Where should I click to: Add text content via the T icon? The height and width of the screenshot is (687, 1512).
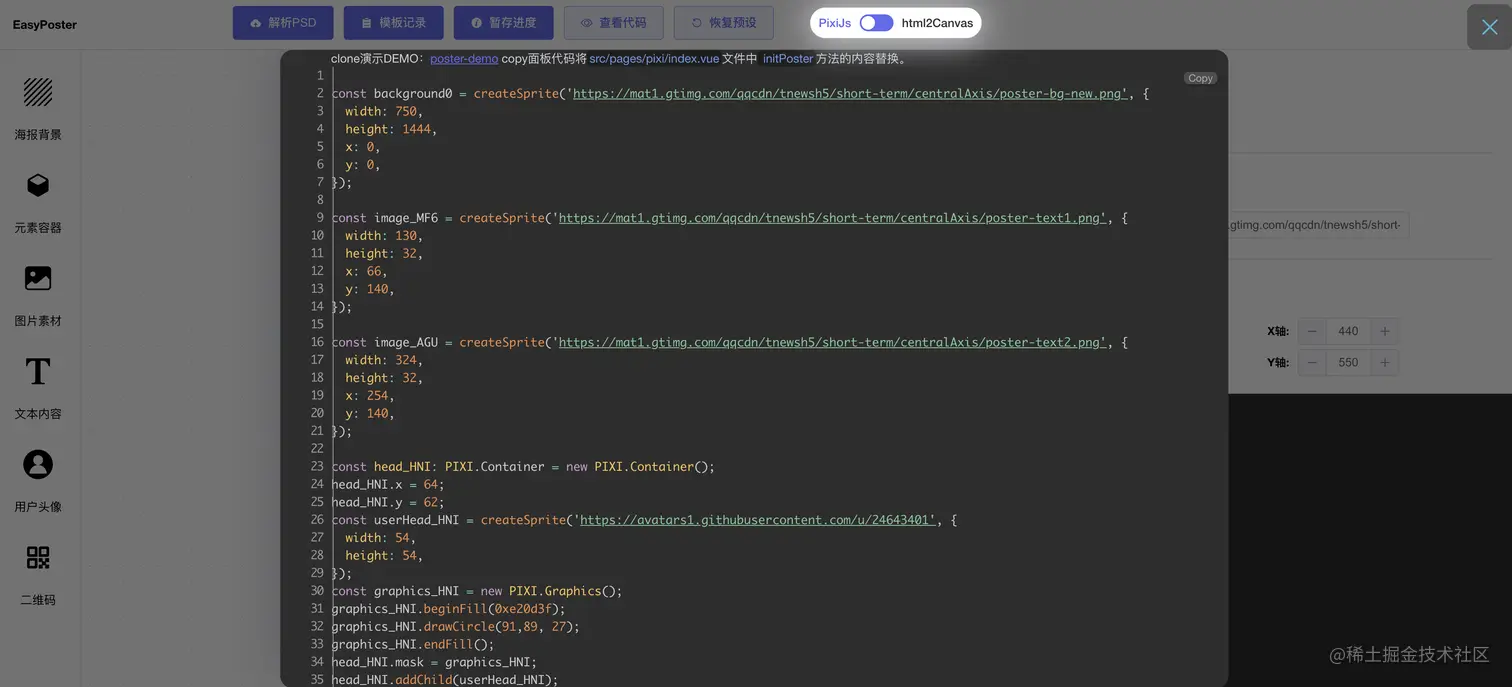[38, 372]
